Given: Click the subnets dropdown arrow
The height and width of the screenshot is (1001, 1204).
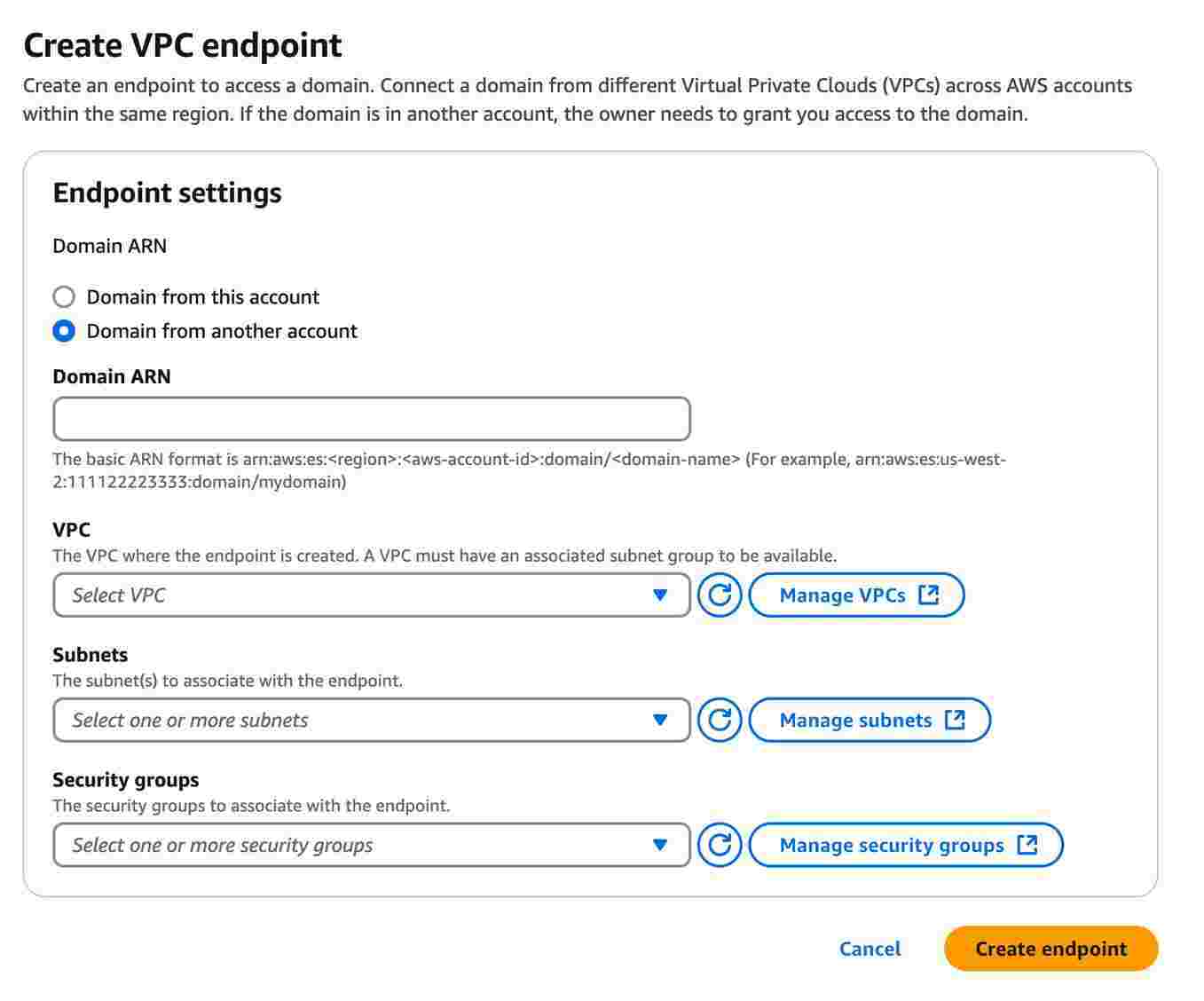Looking at the screenshot, I should (660, 721).
